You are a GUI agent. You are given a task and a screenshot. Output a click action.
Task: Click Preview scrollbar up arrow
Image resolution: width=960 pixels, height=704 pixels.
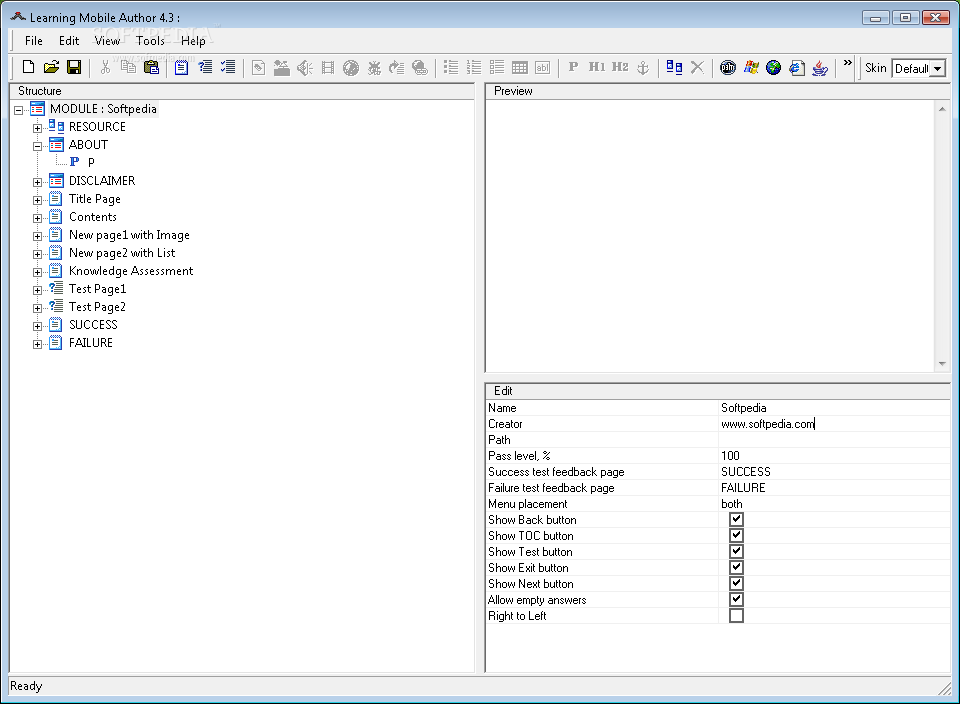(942, 109)
